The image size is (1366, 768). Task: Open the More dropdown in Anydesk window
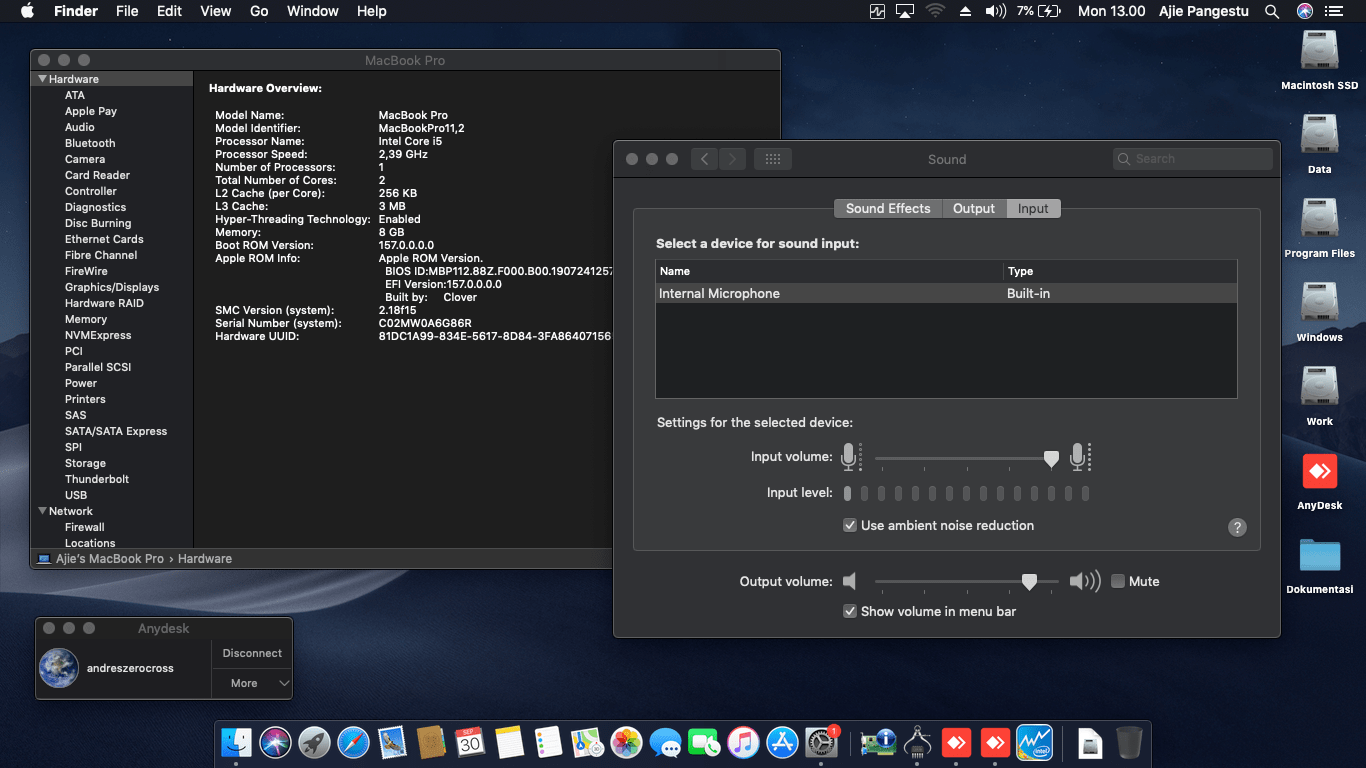(252, 683)
